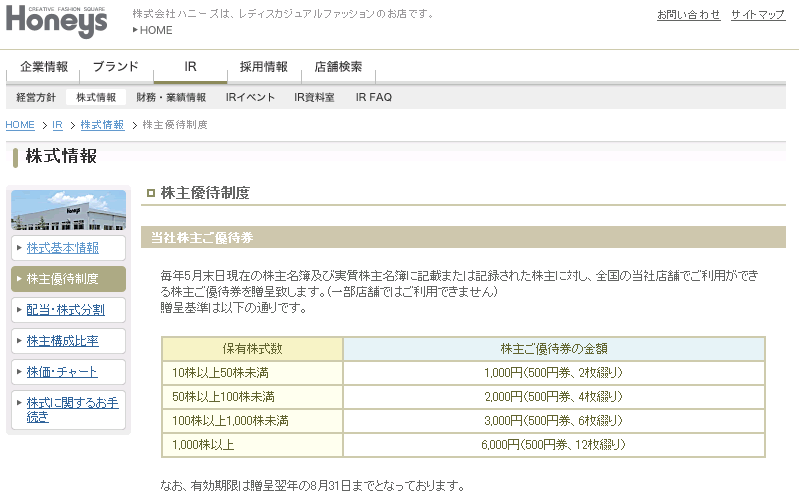799x499 pixels.
Task: Select the 店舗検索 tab
Action: coord(338,67)
